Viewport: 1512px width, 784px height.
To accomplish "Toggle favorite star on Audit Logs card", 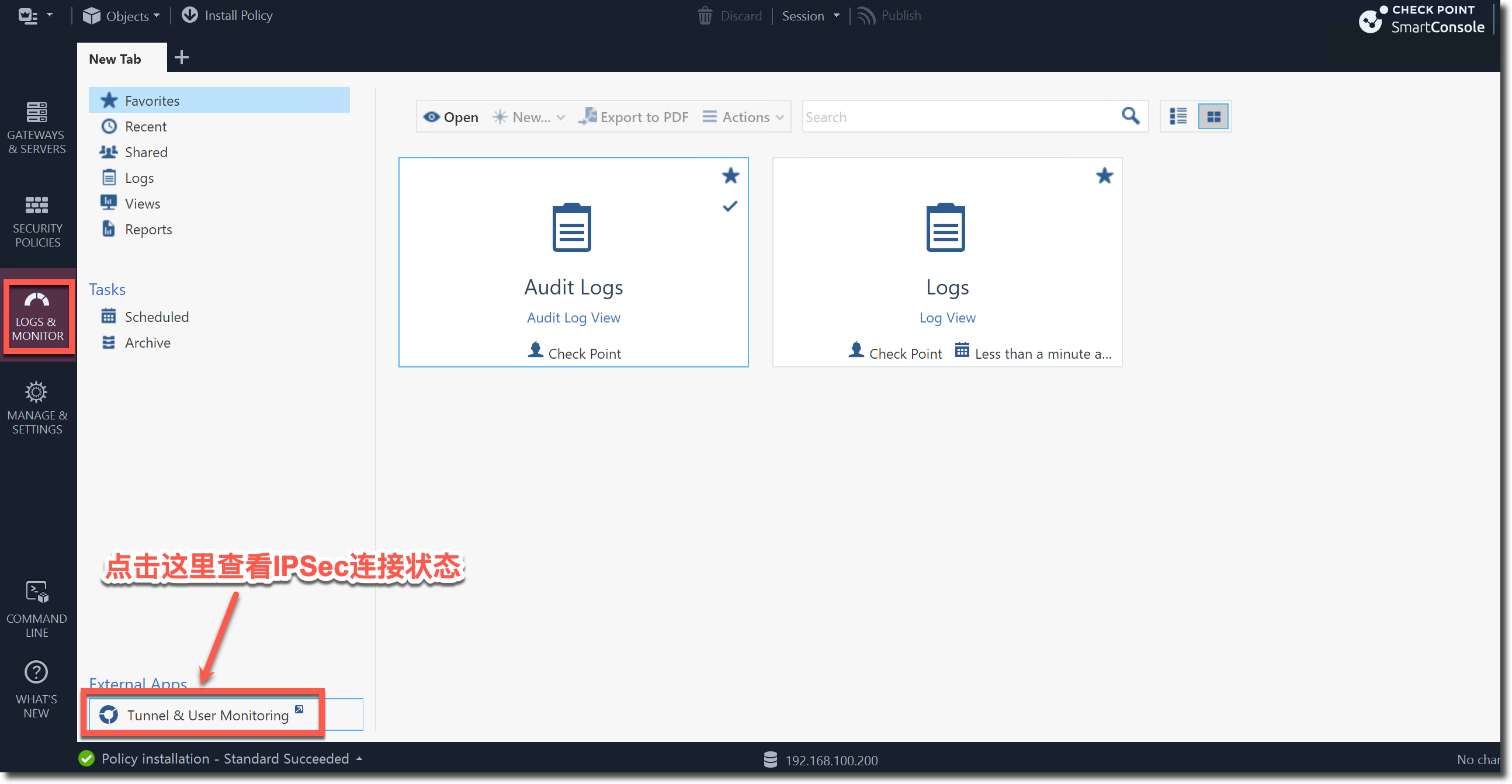I will (730, 175).
